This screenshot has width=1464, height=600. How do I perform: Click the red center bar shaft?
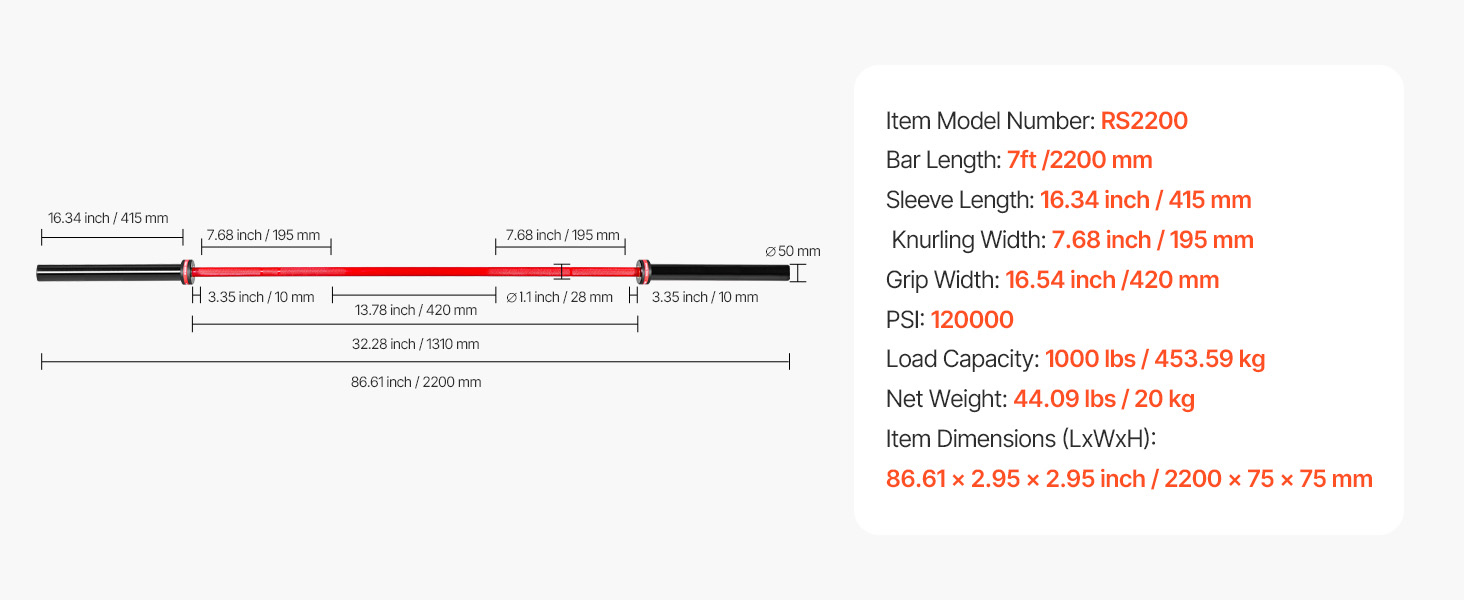(410, 271)
